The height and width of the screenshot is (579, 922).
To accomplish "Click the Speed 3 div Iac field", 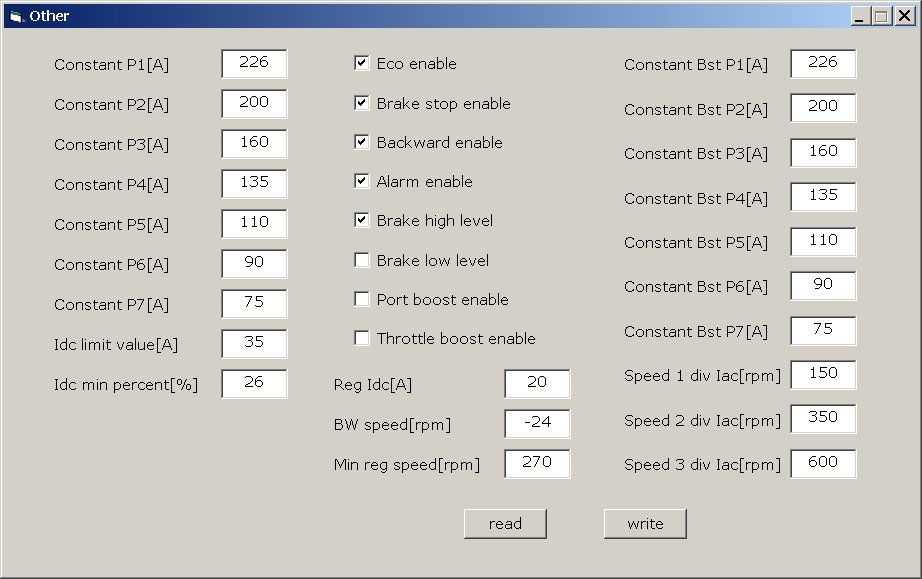I will 823,463.
